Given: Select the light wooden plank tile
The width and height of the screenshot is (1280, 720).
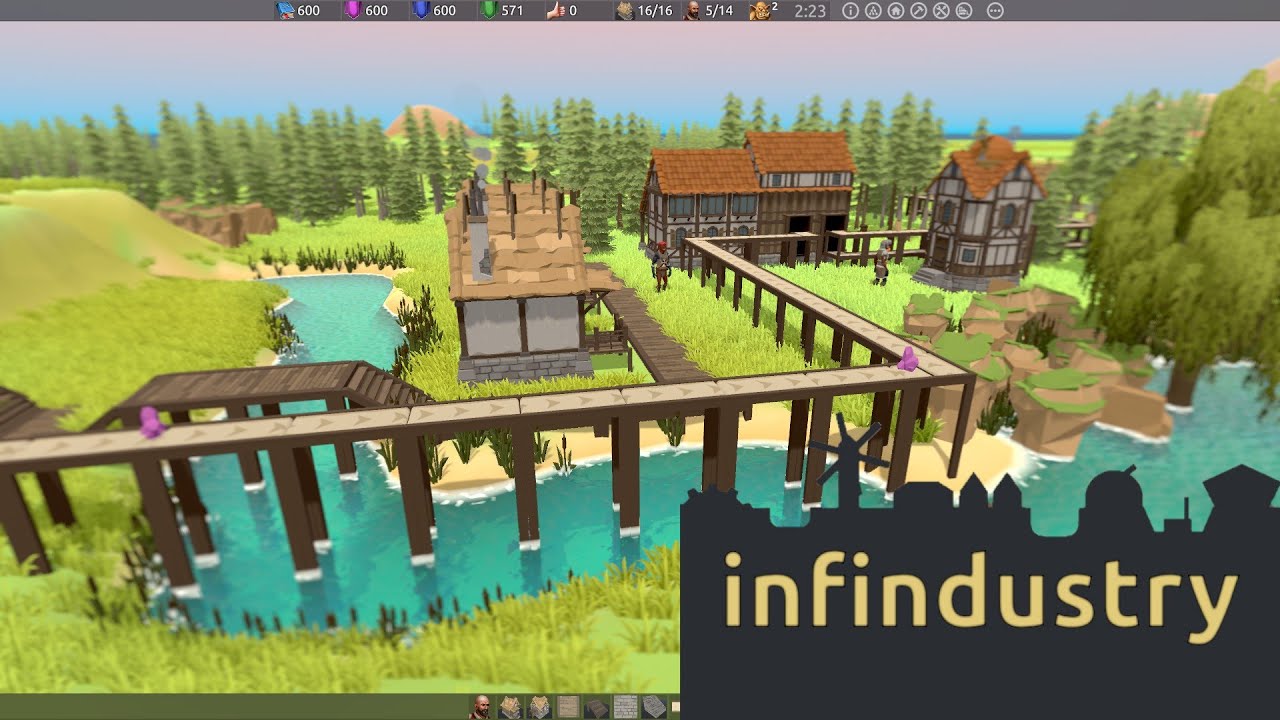Looking at the screenshot, I should 568,707.
